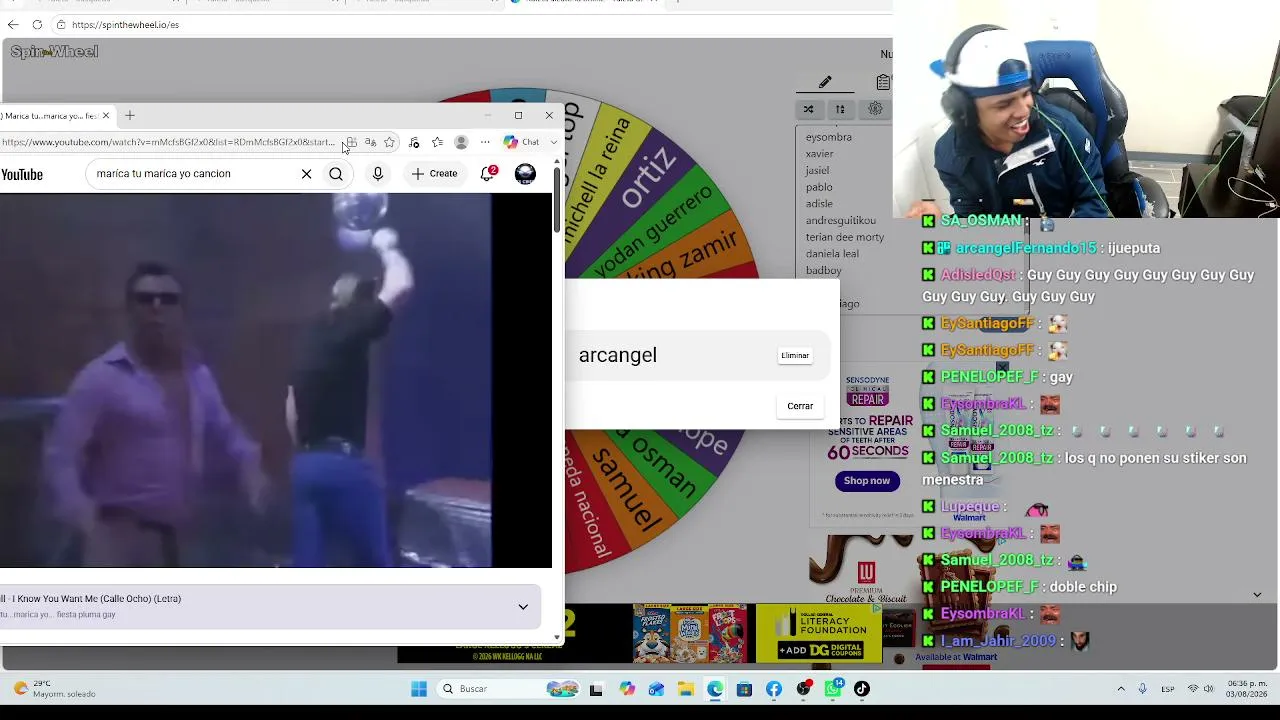Open the browser three-dot menu
Screen dimensions: 1280x720
coord(485,142)
